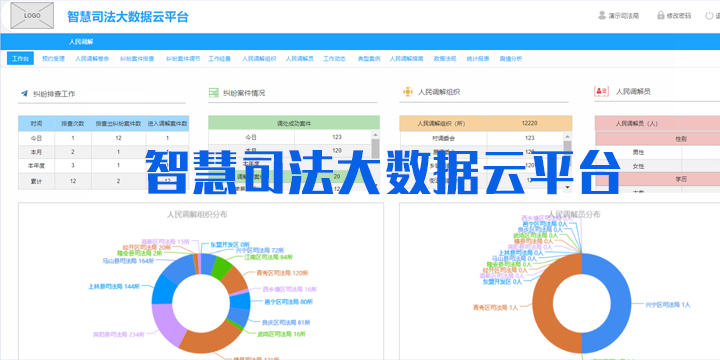Click the 智慧司法大数据云平台 header title
This screenshot has width=720, height=360.
[x=128, y=17]
